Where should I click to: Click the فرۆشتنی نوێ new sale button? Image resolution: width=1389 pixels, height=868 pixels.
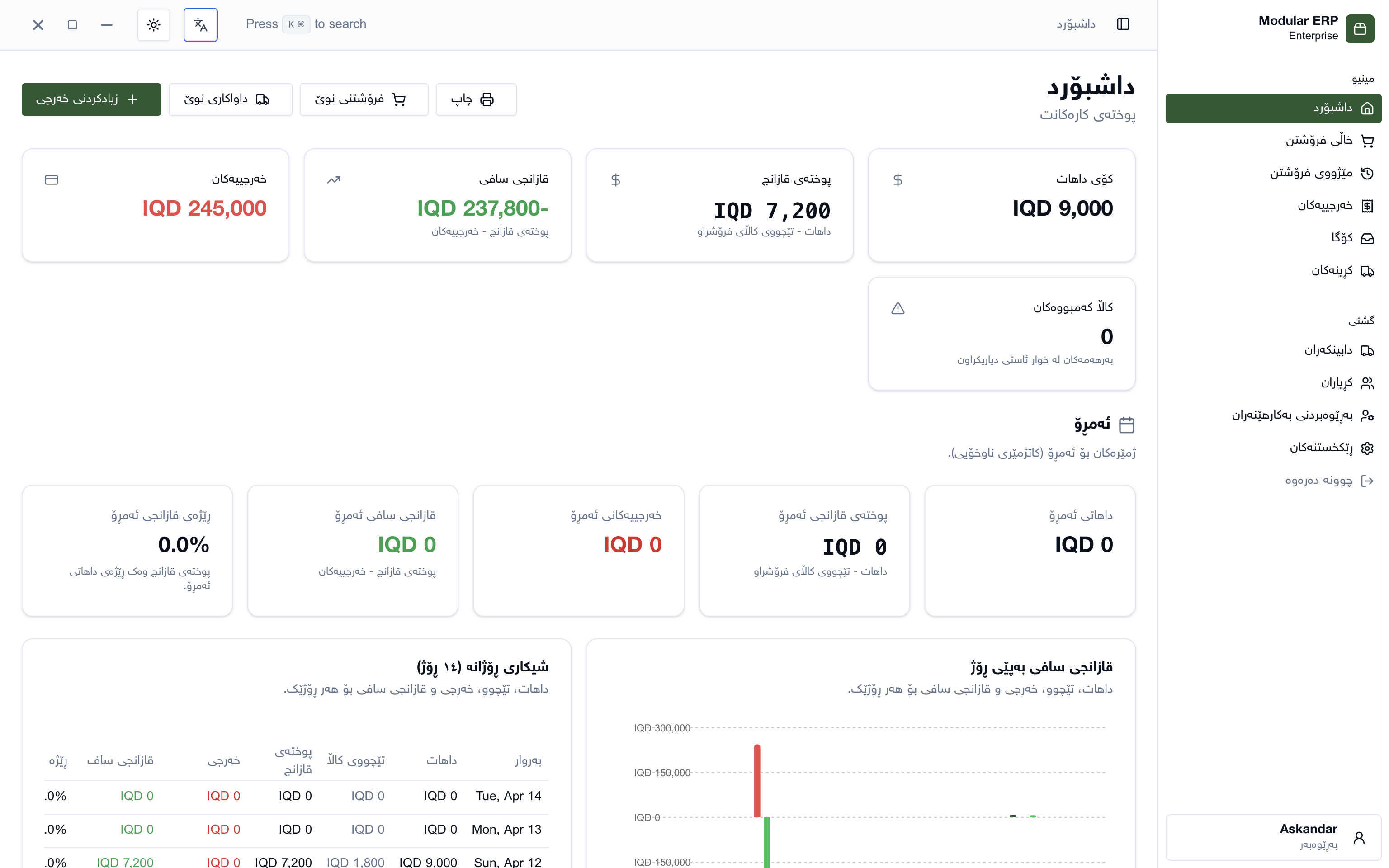pyautogui.click(x=364, y=99)
